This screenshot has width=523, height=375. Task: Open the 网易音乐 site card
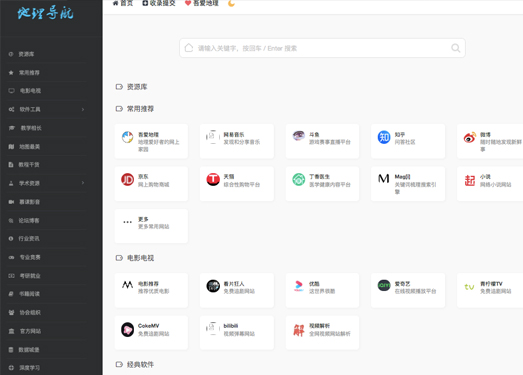237,141
